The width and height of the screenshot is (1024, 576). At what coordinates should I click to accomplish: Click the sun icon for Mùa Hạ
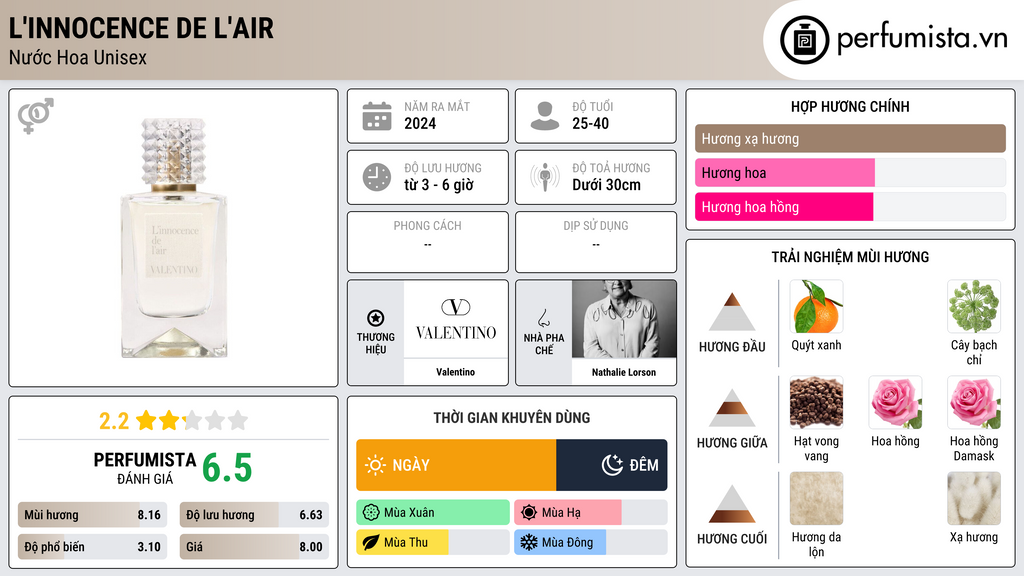click(529, 513)
